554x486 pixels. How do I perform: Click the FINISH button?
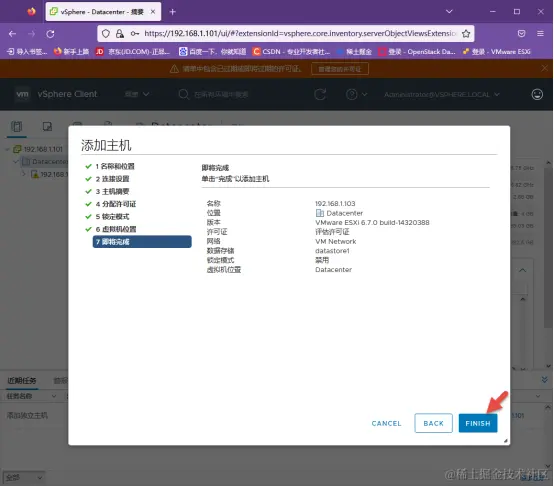pos(478,423)
